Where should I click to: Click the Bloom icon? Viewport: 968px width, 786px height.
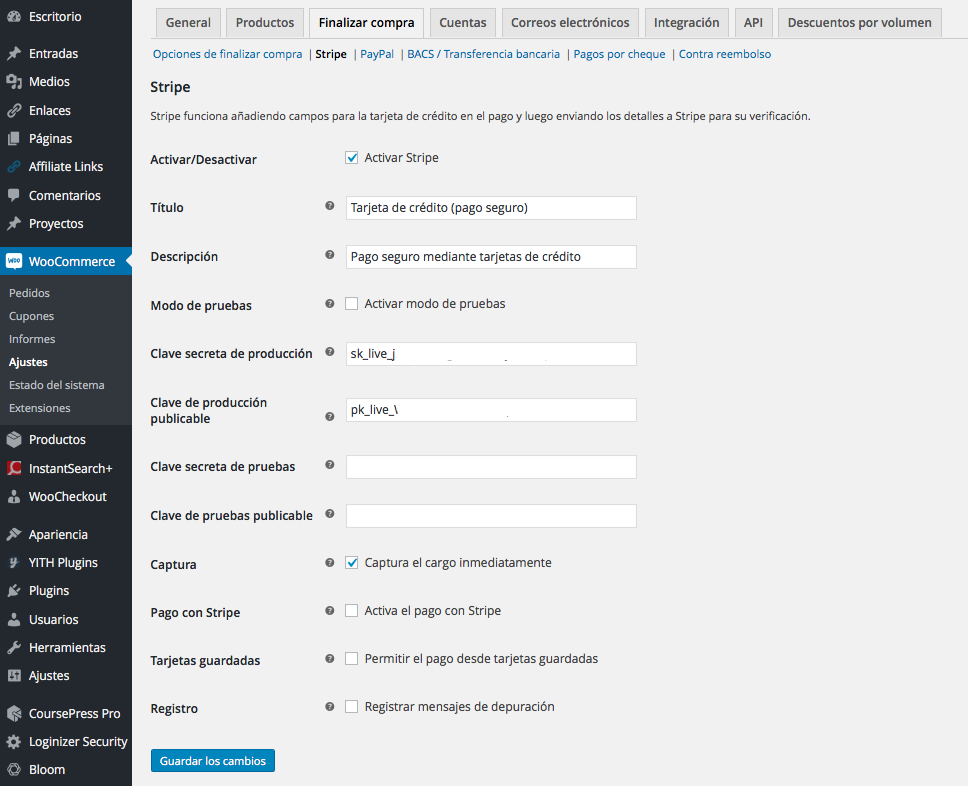(x=14, y=769)
